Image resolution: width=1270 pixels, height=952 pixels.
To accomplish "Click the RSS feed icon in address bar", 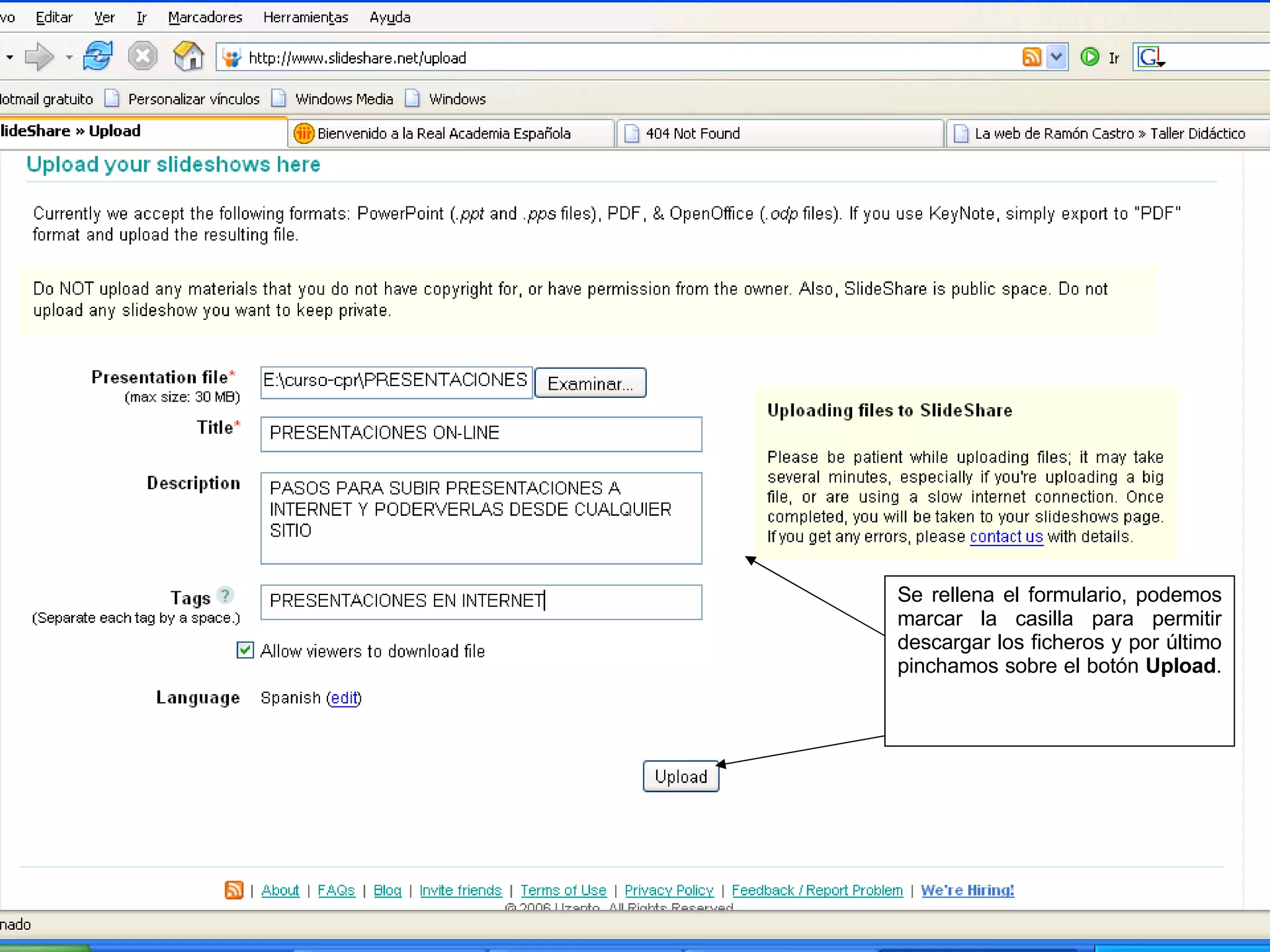I will [1031, 57].
